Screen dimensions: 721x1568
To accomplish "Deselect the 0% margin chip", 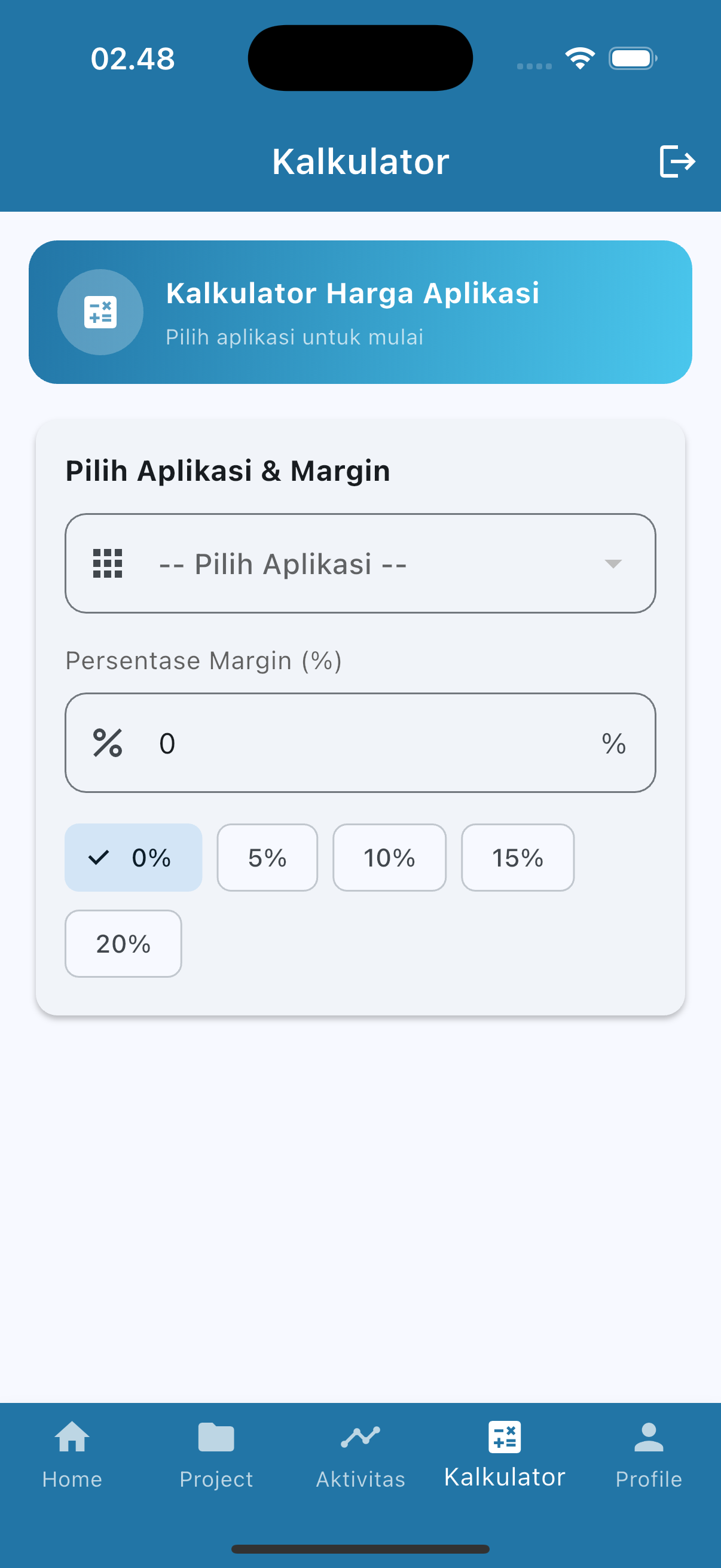I will (x=133, y=858).
